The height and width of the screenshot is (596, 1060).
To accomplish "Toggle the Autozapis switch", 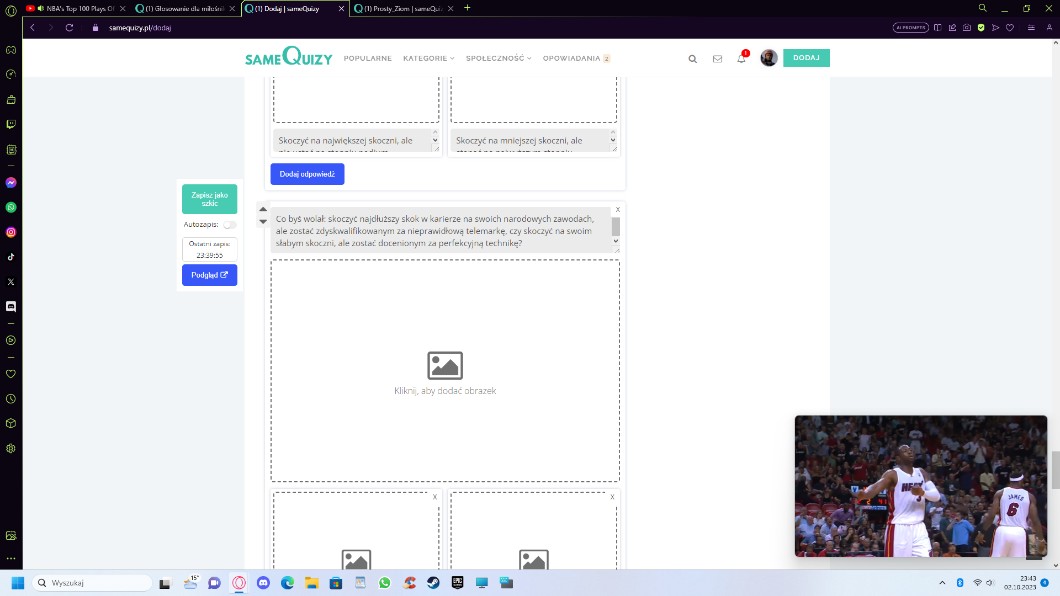I will point(229,225).
